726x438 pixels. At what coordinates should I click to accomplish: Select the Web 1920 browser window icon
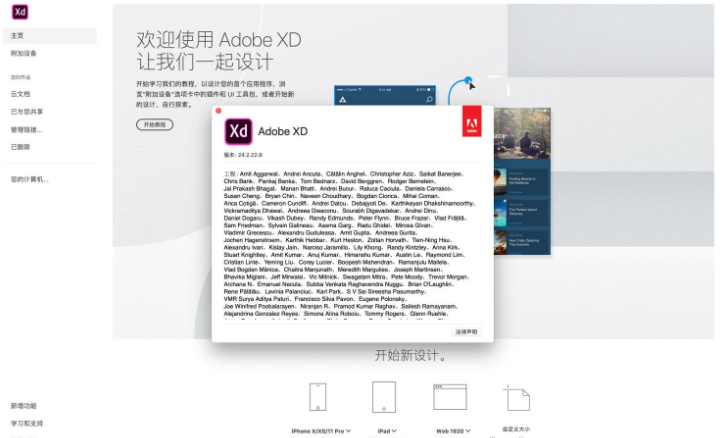[x=450, y=397]
